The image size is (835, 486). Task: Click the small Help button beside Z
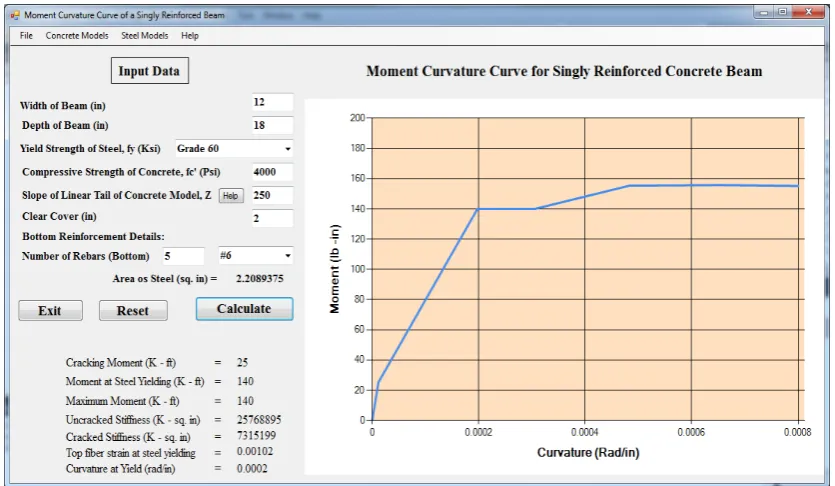[x=231, y=196]
